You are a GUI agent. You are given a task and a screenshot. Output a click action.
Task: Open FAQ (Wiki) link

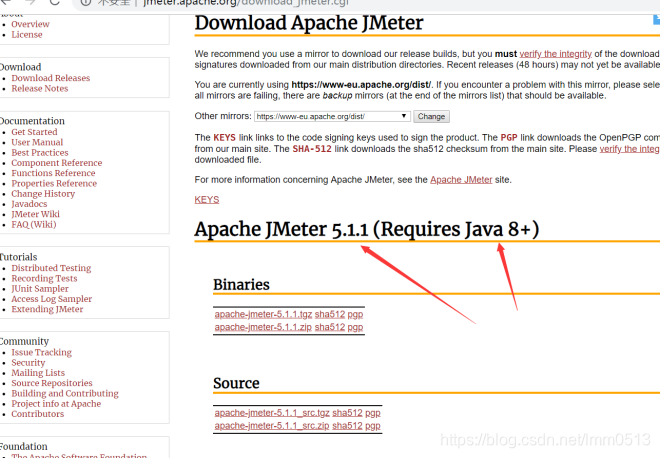tap(34, 224)
